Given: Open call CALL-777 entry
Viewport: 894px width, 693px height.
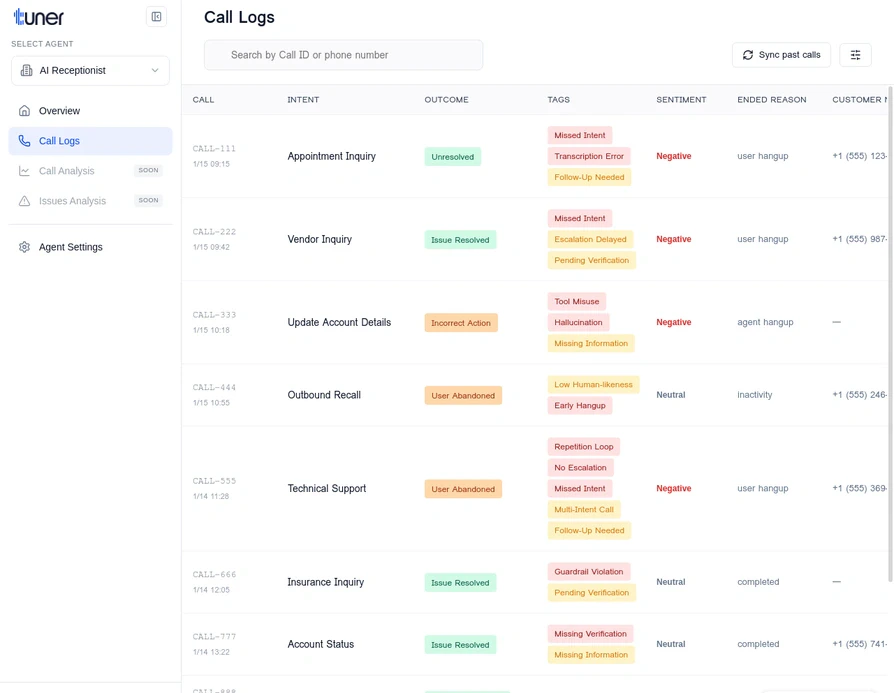Looking at the screenshot, I should [214, 637].
